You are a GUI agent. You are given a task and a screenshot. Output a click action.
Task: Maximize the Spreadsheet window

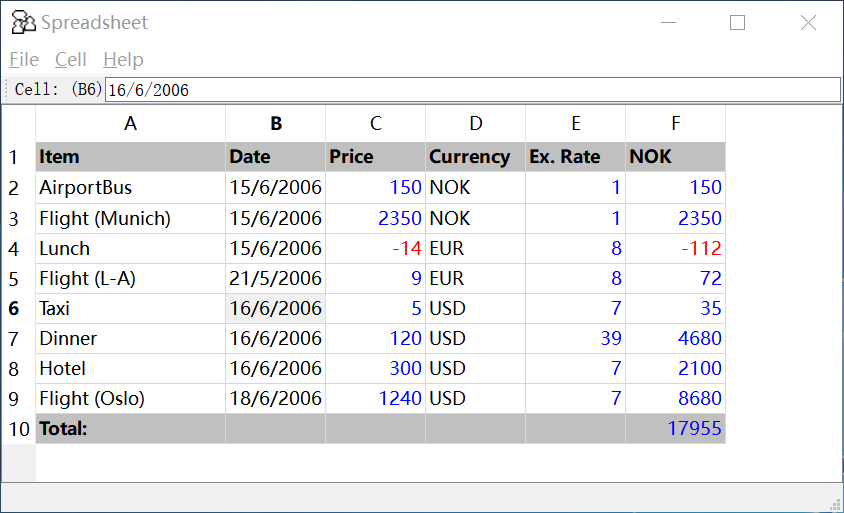click(738, 23)
